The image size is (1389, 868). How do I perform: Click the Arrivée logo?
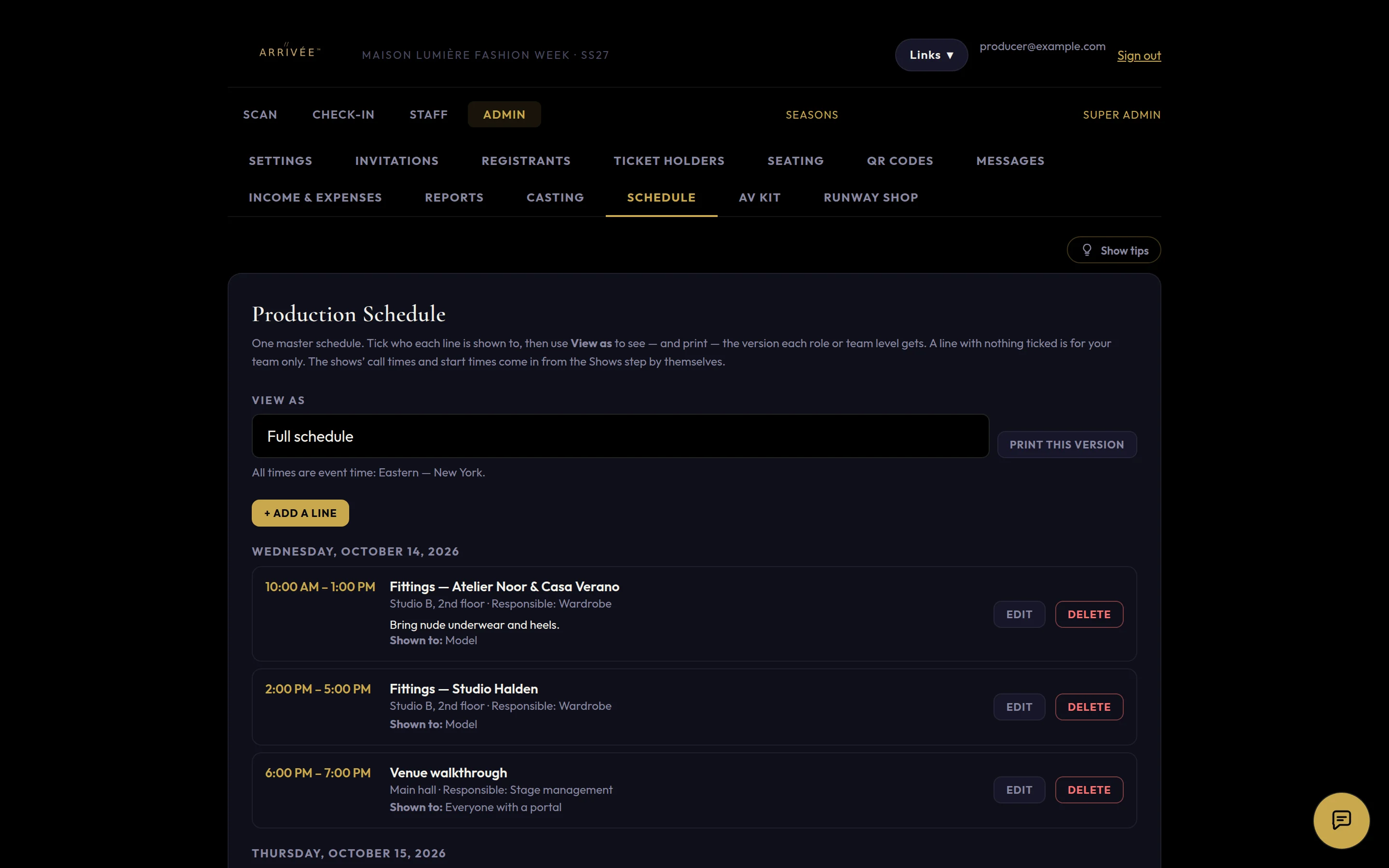point(289,52)
